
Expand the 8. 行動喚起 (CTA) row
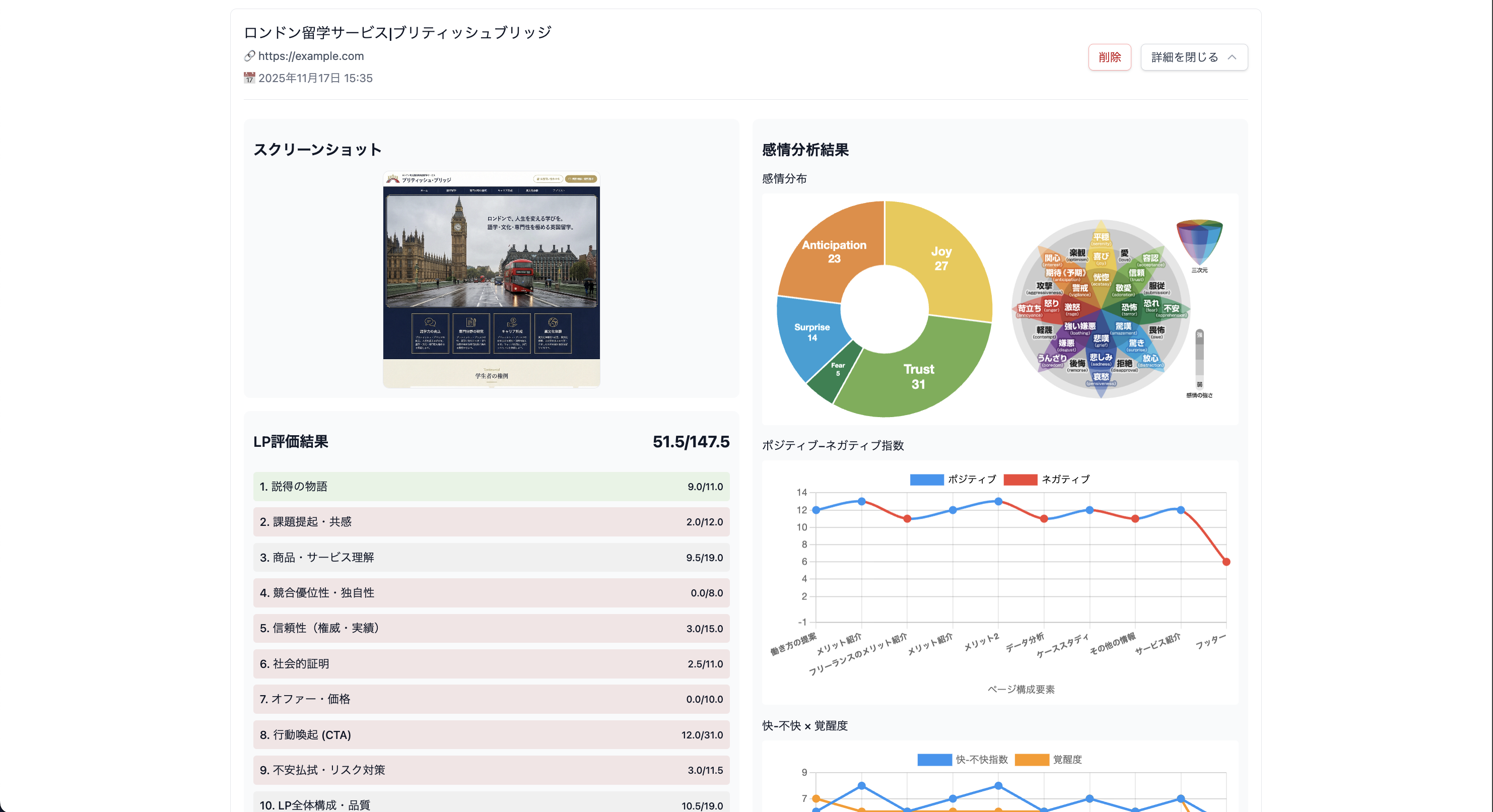(x=491, y=734)
